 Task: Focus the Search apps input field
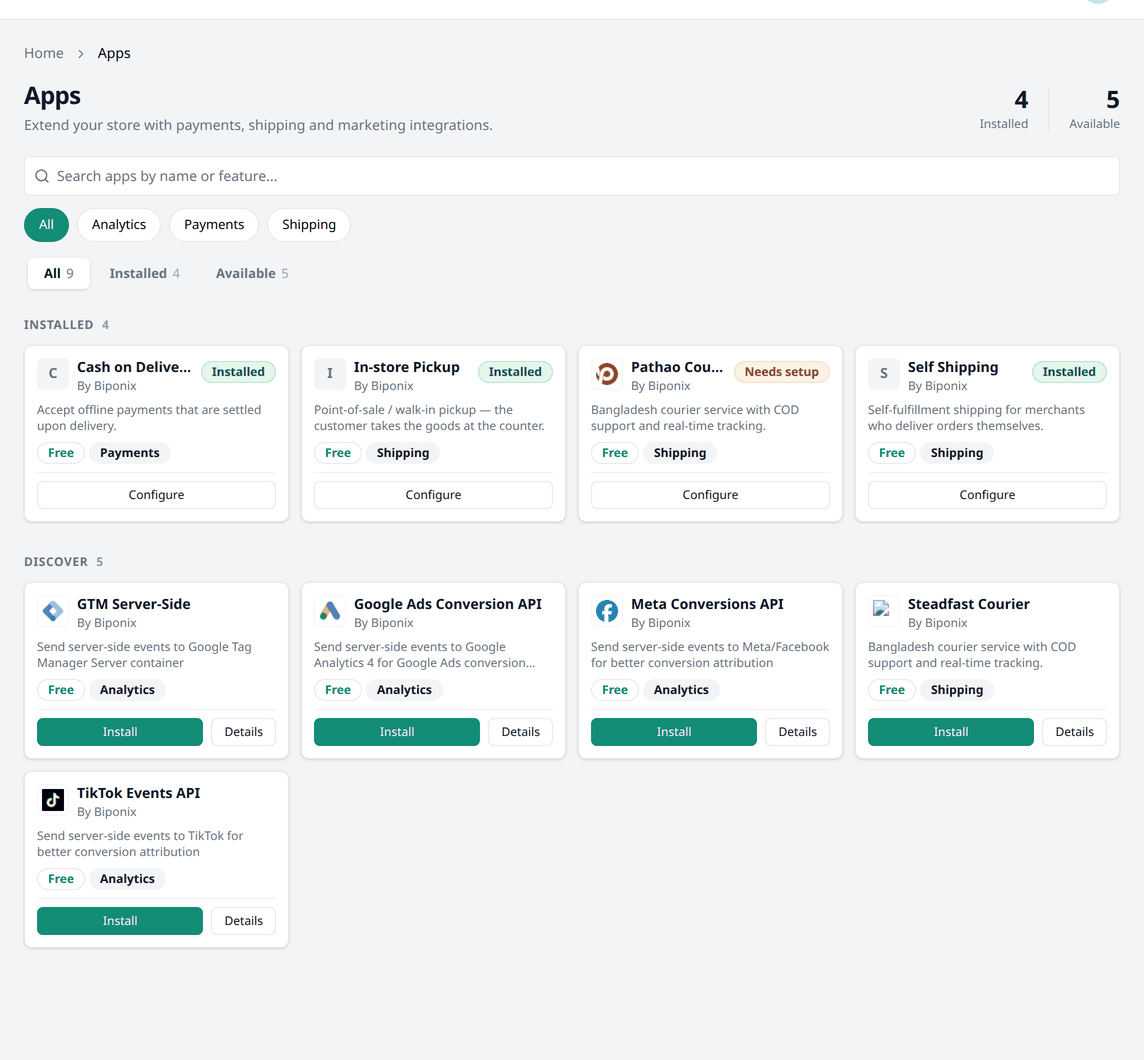click(572, 176)
